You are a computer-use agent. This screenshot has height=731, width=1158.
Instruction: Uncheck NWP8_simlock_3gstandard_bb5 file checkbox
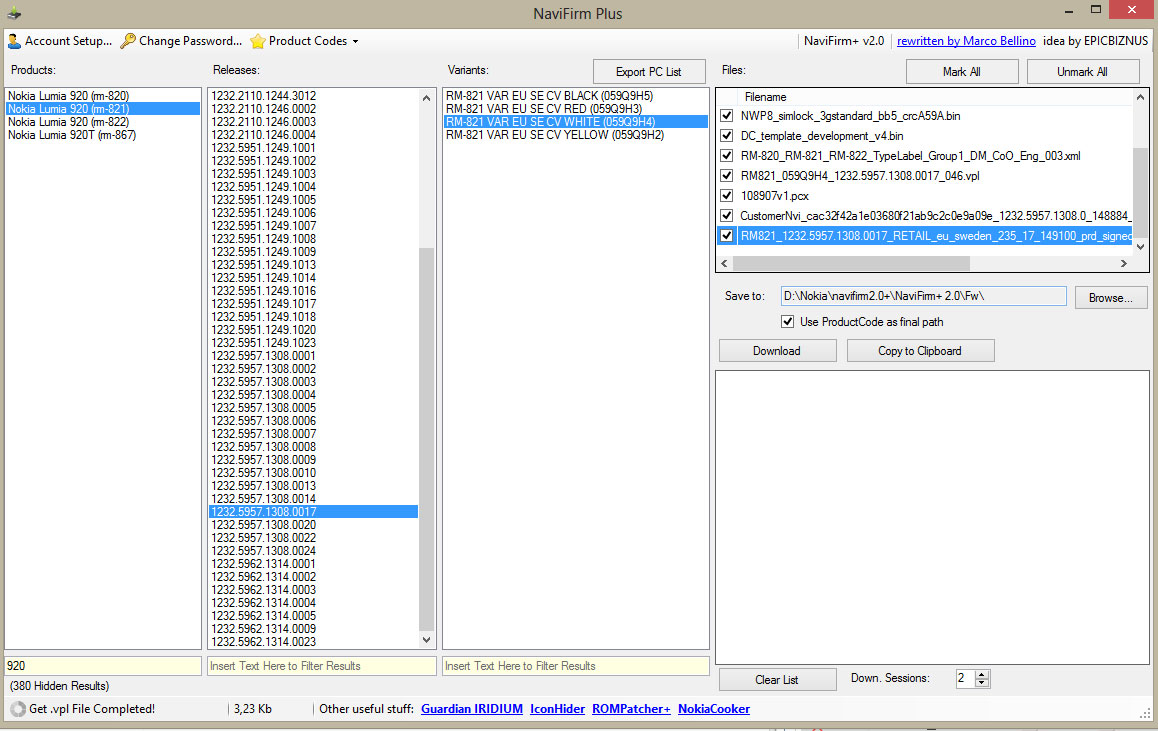point(727,116)
